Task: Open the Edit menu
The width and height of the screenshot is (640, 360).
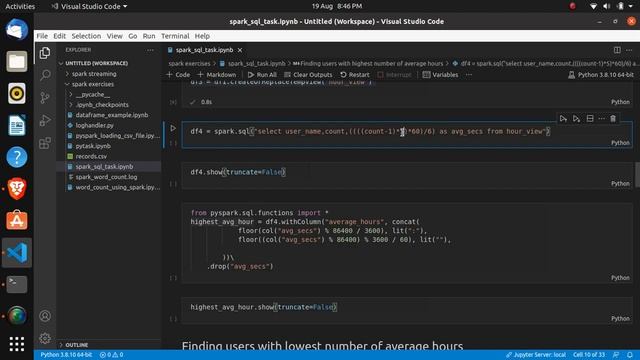Action: point(60,36)
